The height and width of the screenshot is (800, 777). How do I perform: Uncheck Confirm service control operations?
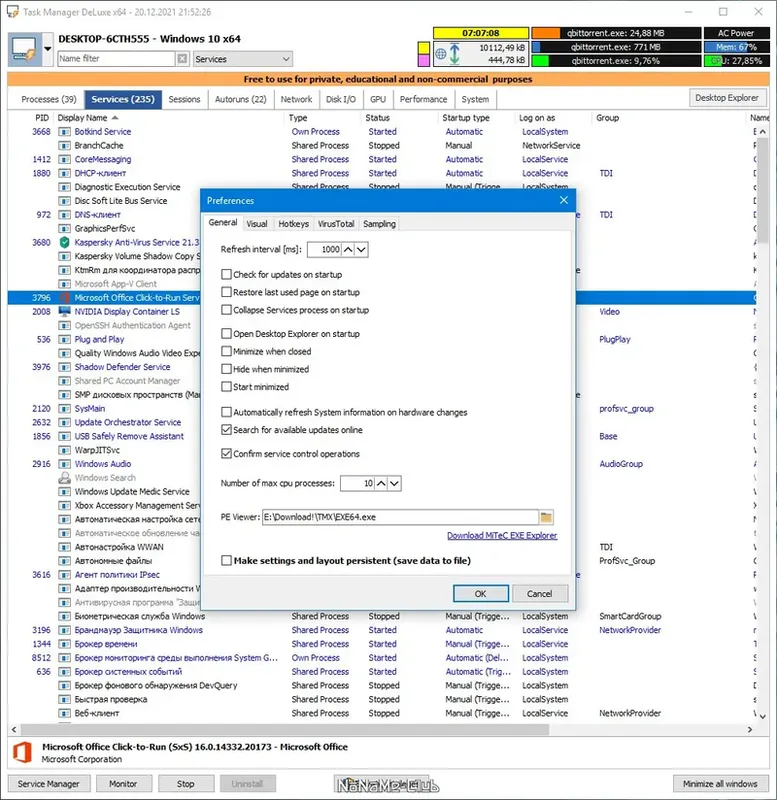click(227, 454)
